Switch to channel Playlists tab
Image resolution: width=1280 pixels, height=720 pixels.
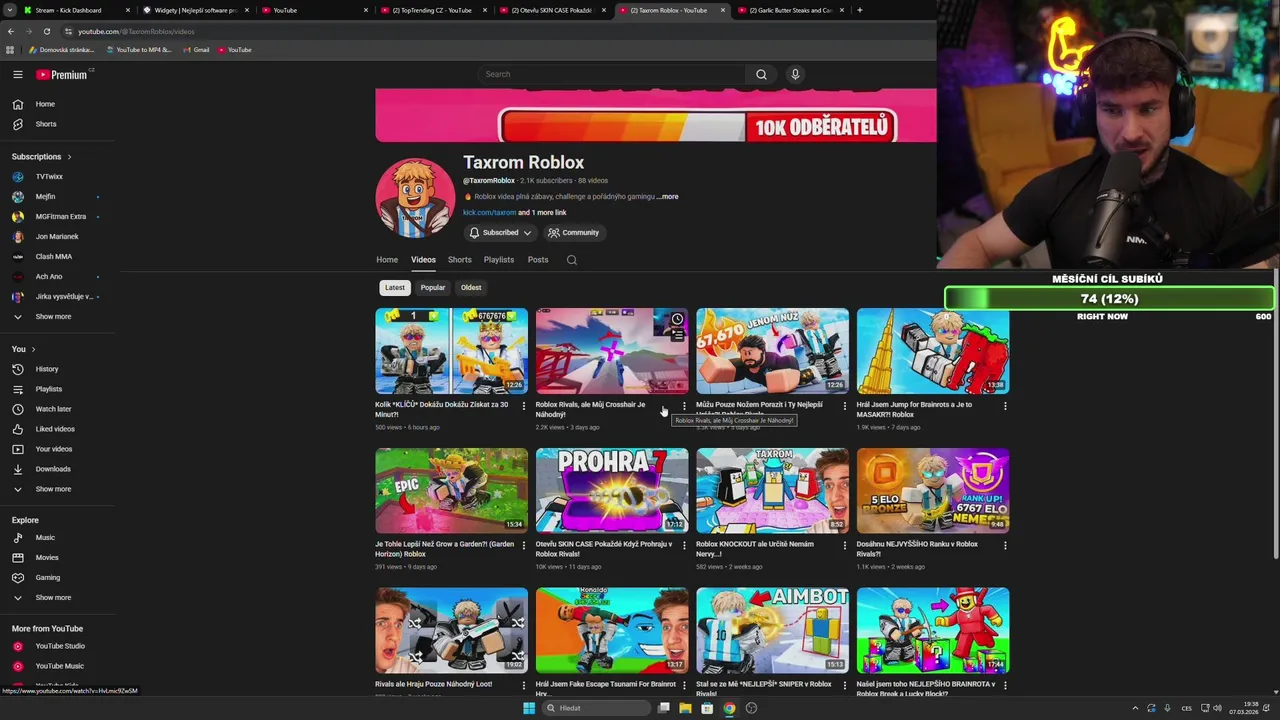point(499,260)
